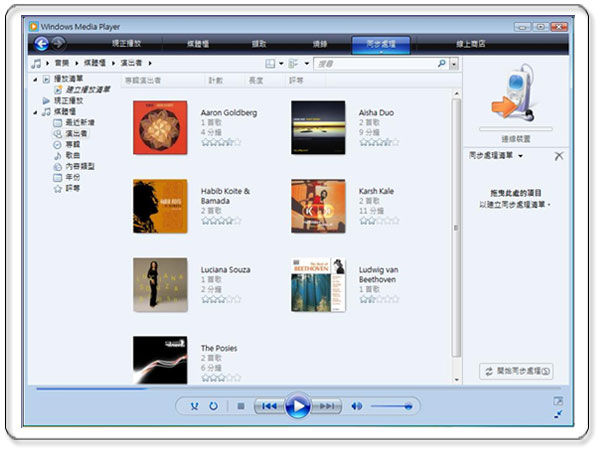Image resolution: width=600 pixels, height=450 pixels.
Task: Mute the speaker volume
Action: click(x=357, y=406)
